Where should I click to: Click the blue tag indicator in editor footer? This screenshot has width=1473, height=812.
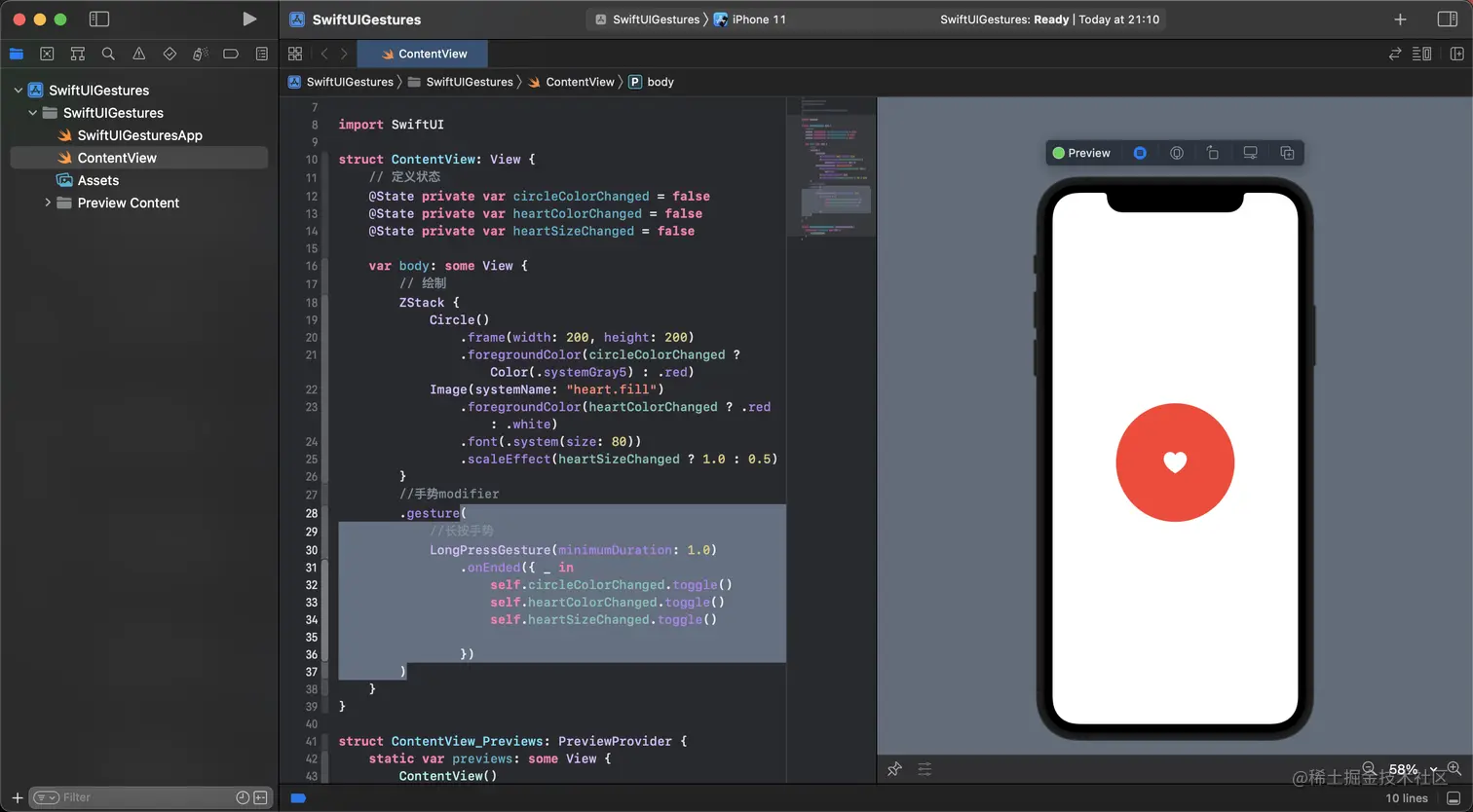[x=298, y=798]
